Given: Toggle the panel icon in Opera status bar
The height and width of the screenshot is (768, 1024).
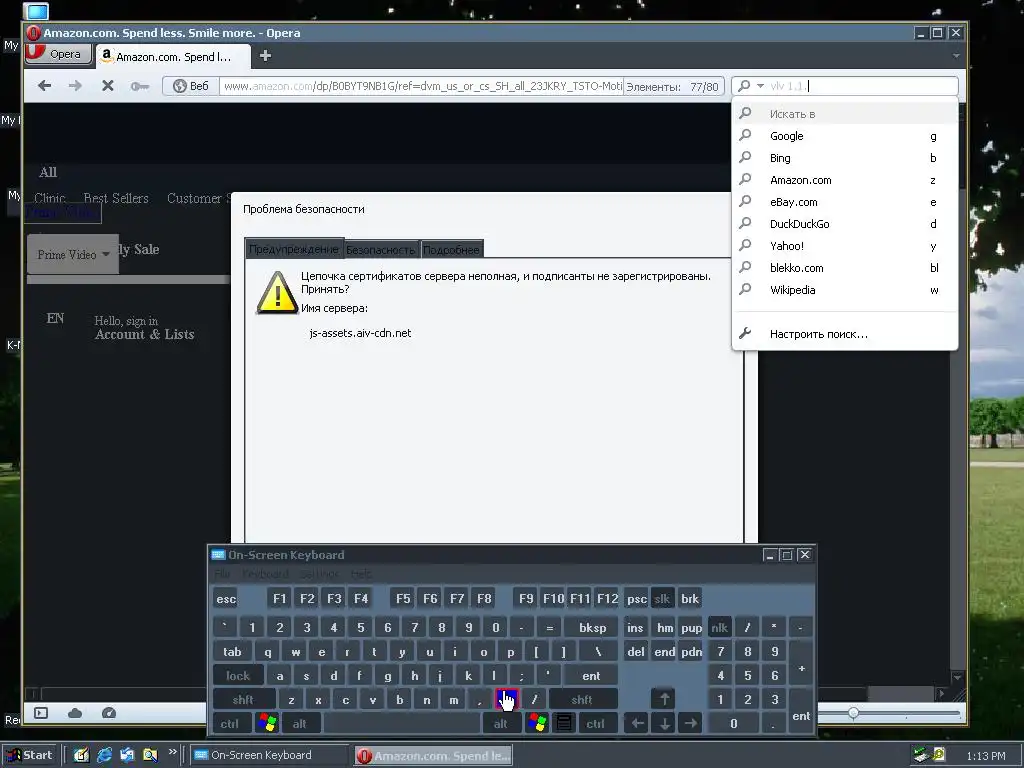Looking at the screenshot, I should coord(40,713).
